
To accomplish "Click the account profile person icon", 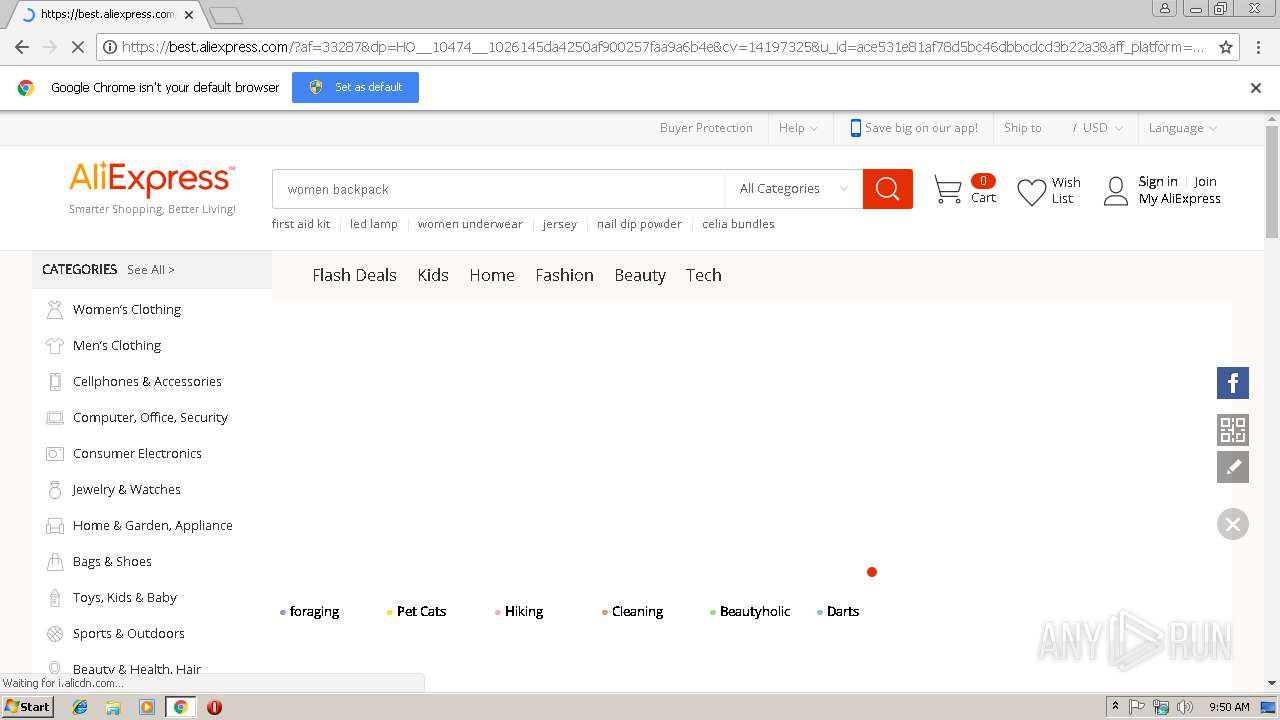I will [1116, 191].
